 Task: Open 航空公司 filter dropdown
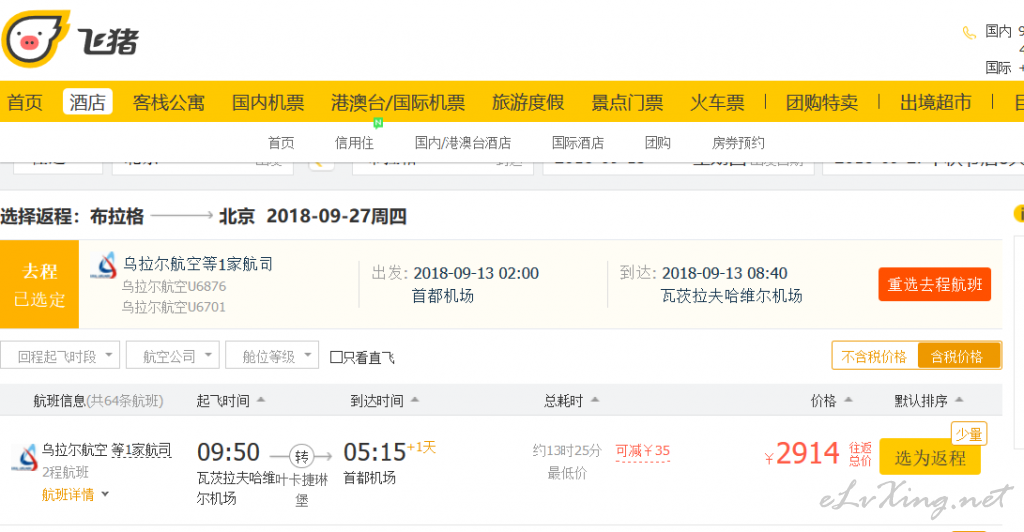pyautogui.click(x=172, y=356)
